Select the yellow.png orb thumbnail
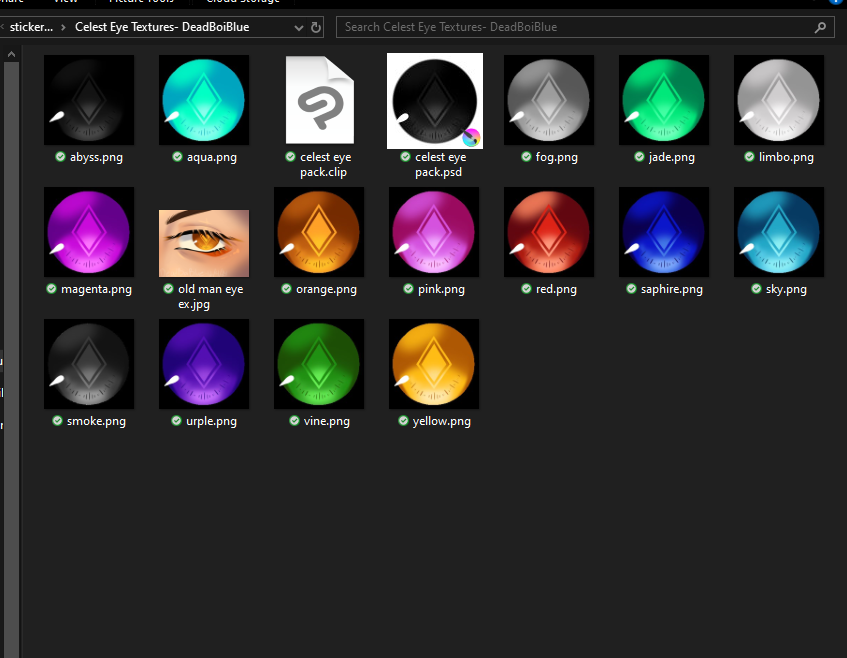Screen dimensions: 847x658 pyautogui.click(x=434, y=364)
